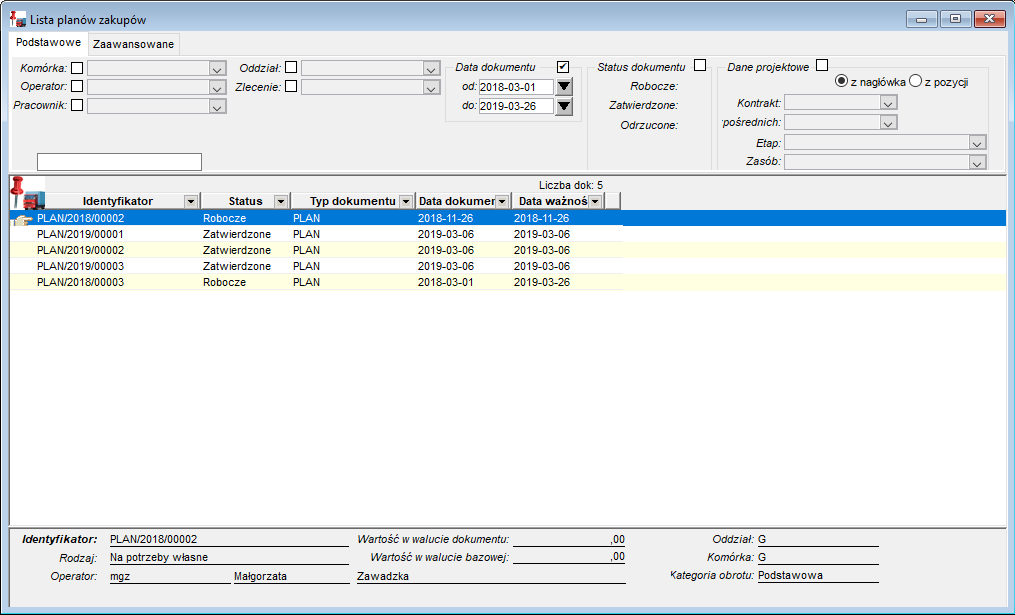This screenshot has width=1015, height=615.
Task: Click the 'do' date field 2019-03-26
Action: click(x=517, y=106)
